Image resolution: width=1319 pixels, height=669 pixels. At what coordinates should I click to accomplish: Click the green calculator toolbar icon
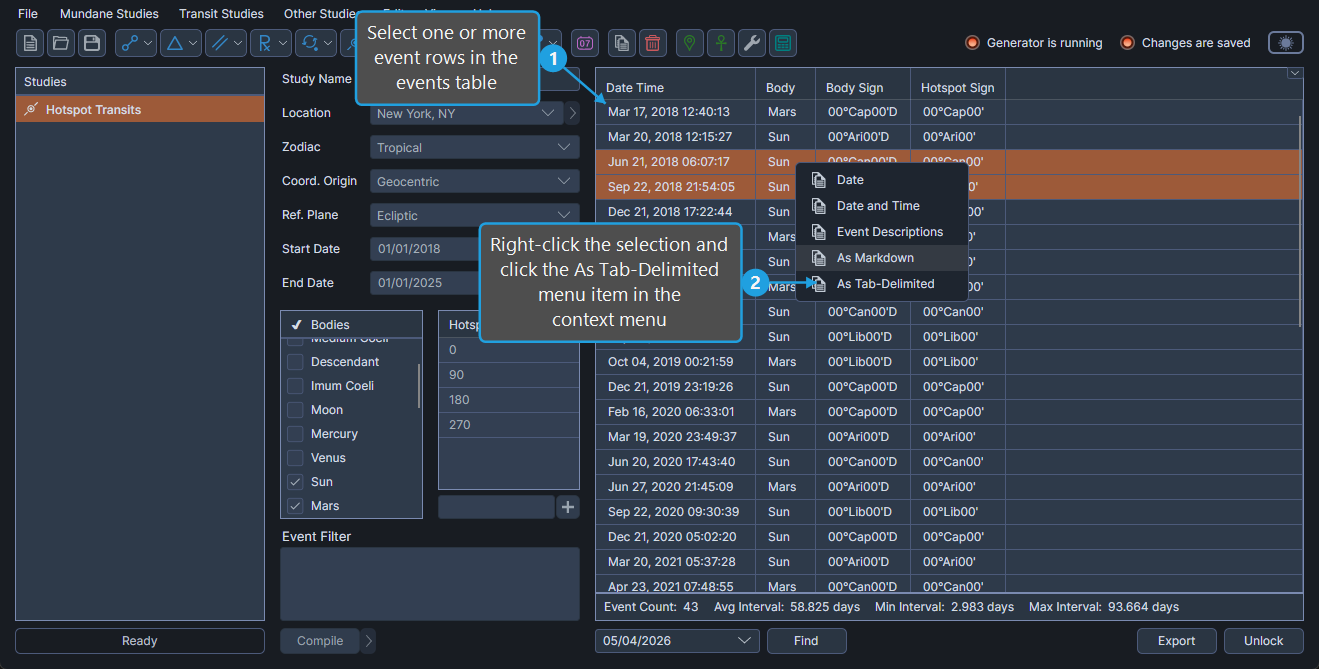point(783,43)
